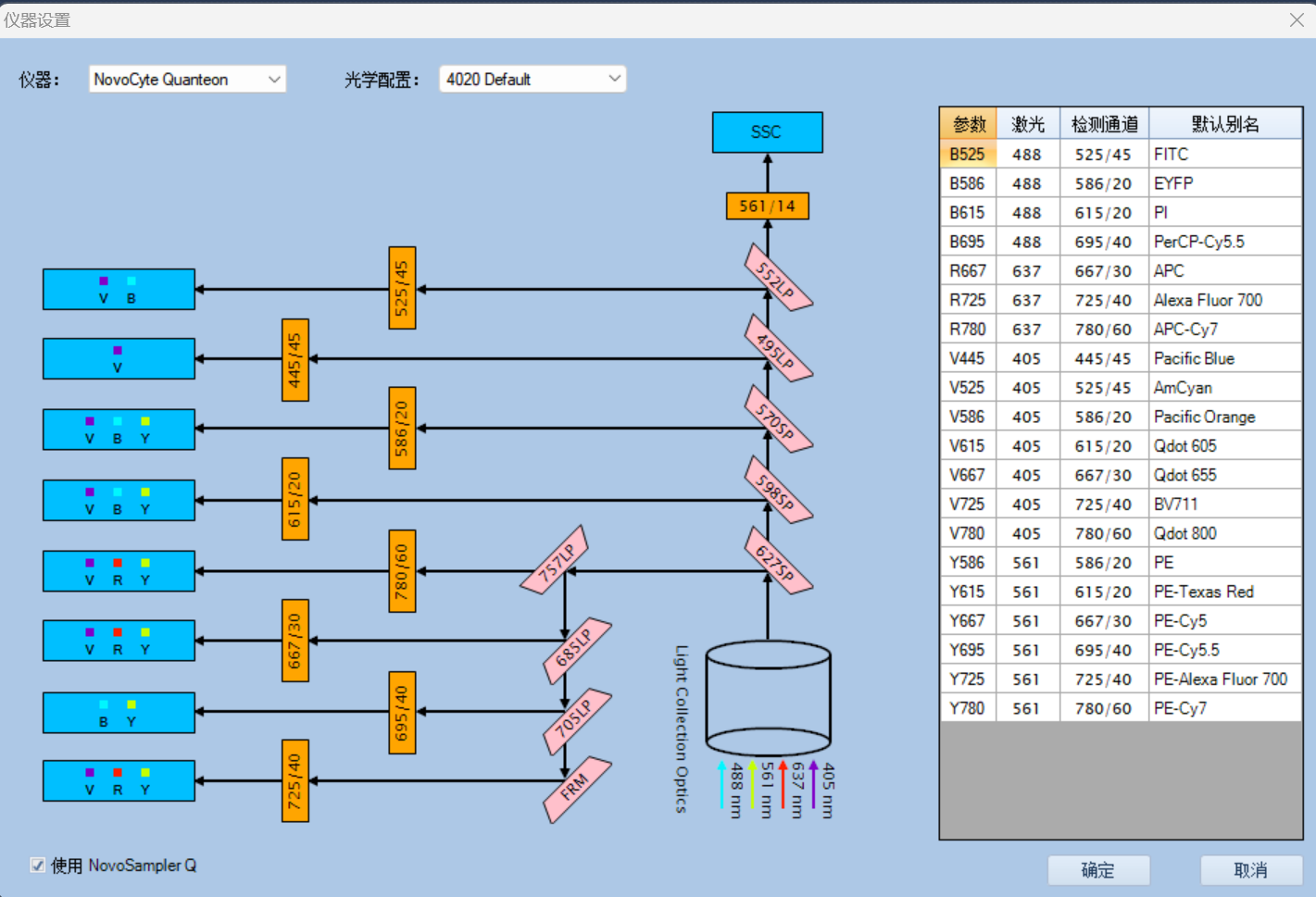Toggle the NovoSampler Q checkbox
The height and width of the screenshot is (897, 1316).
coord(38,866)
